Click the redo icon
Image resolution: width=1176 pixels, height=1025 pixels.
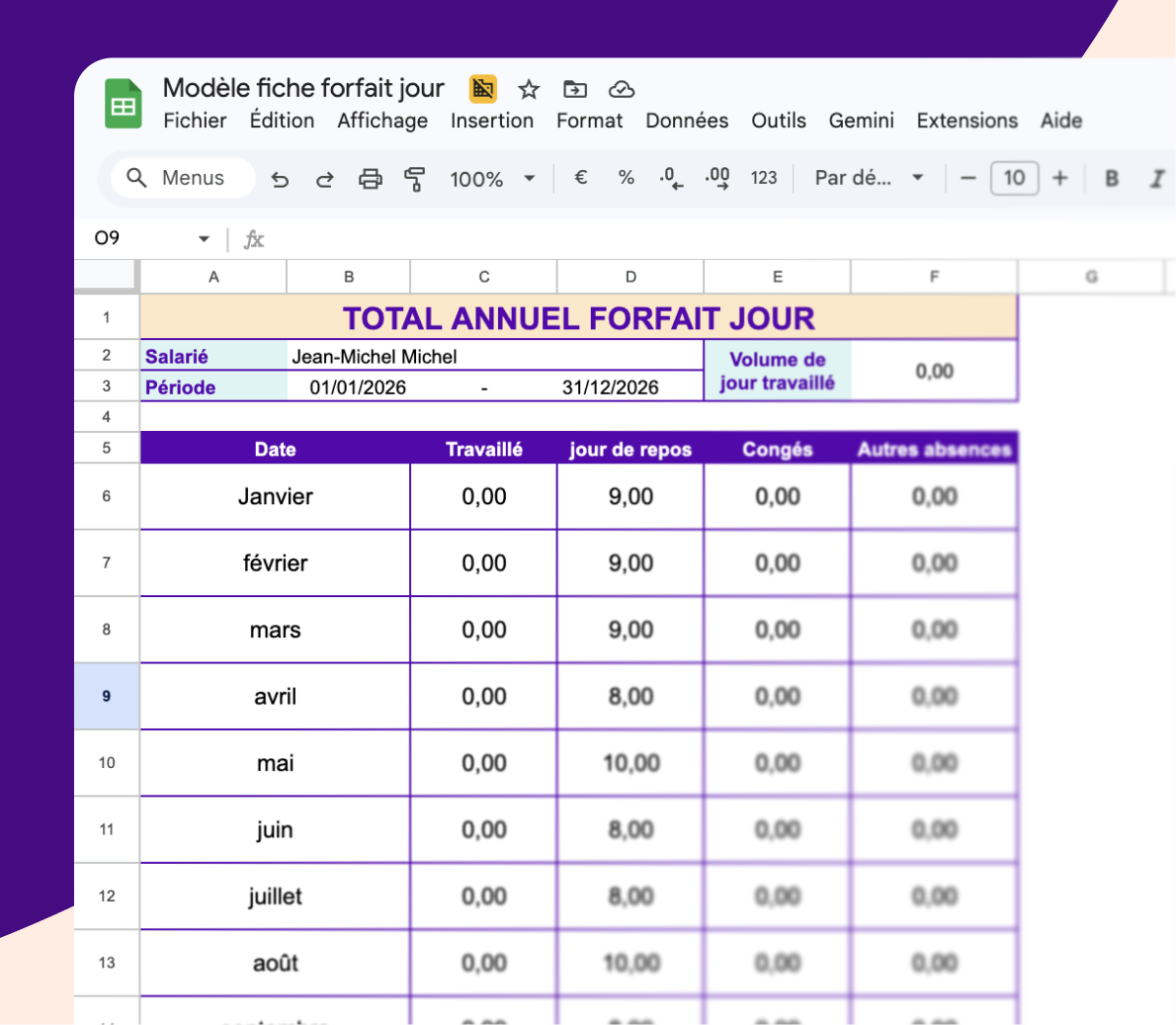point(324,179)
